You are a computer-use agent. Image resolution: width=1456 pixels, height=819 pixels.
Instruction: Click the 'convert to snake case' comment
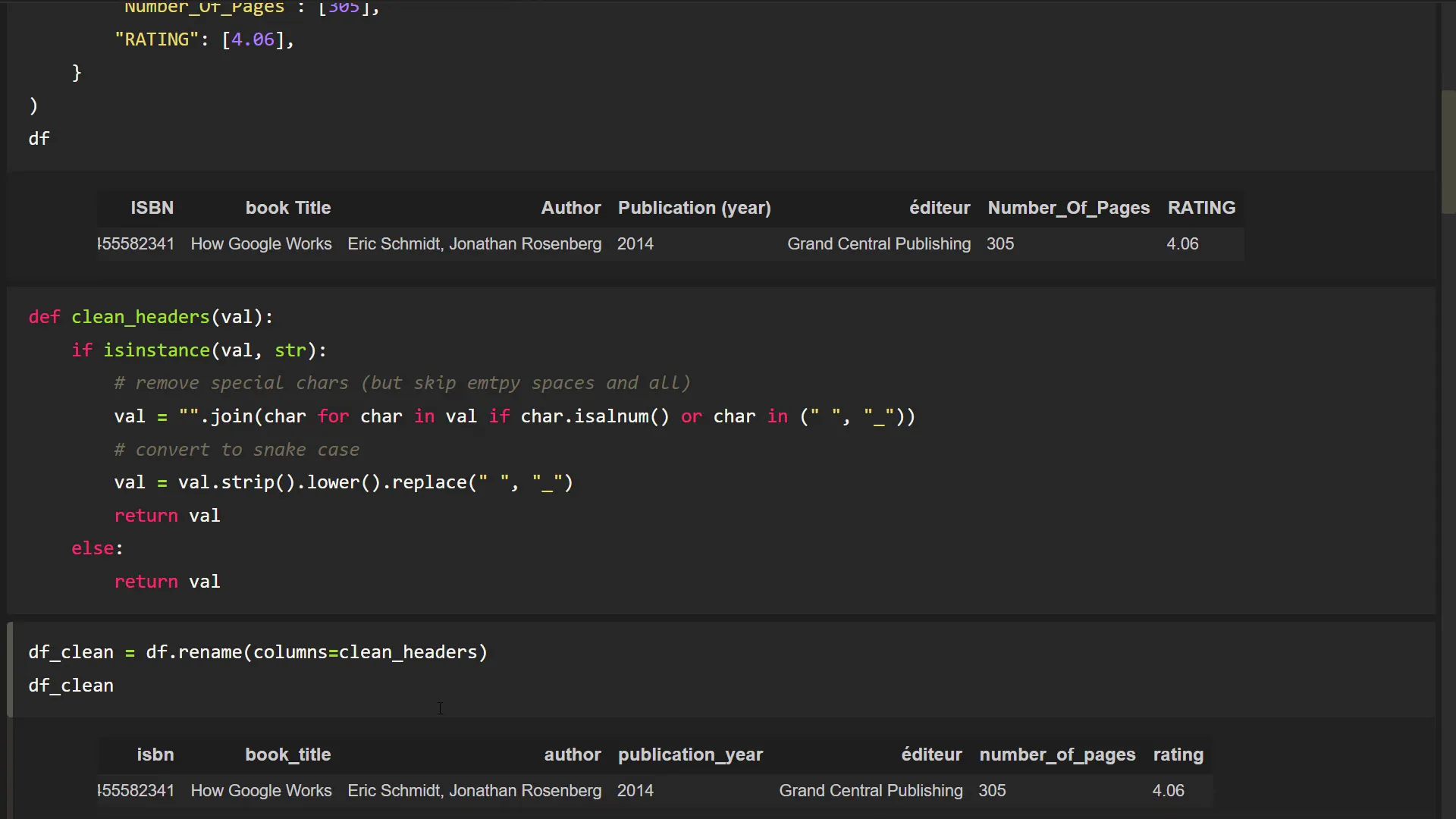(237, 450)
